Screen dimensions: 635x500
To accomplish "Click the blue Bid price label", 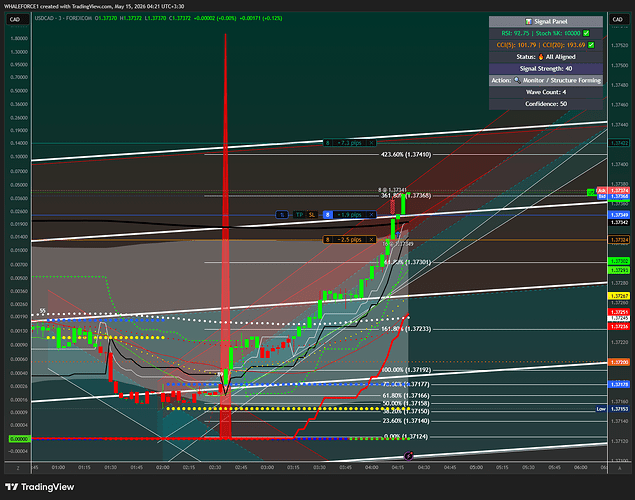I will tap(613, 196).
